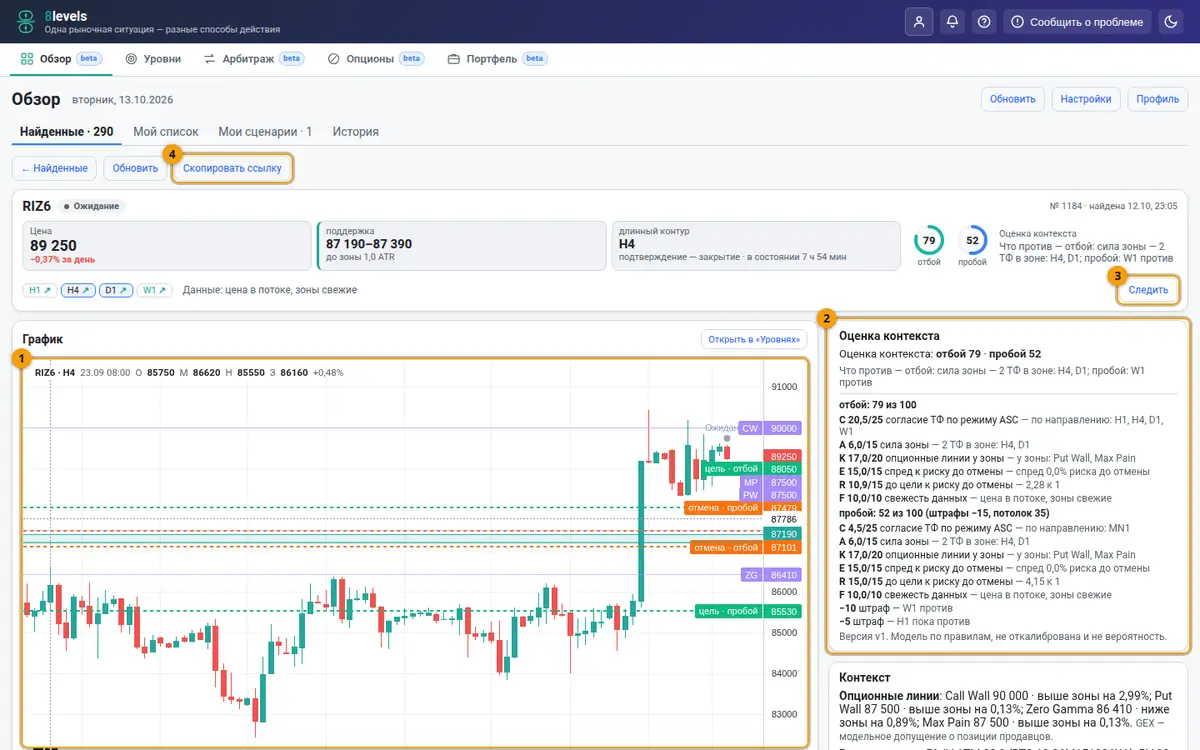Open the 'История' sub-tab
The image size is (1200, 750).
(356, 132)
